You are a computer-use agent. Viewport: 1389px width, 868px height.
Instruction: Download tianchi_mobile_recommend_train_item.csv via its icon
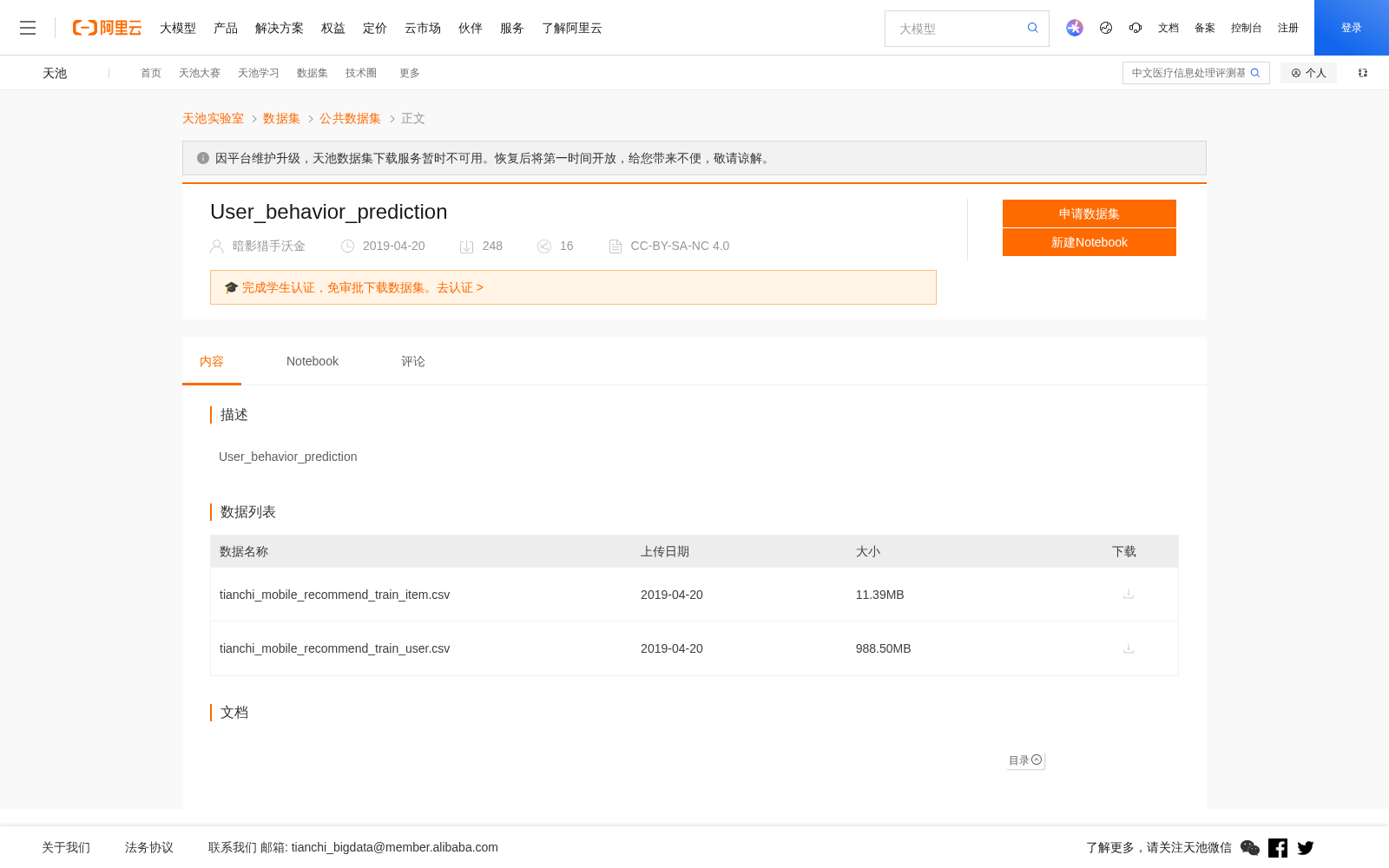[x=1129, y=594]
